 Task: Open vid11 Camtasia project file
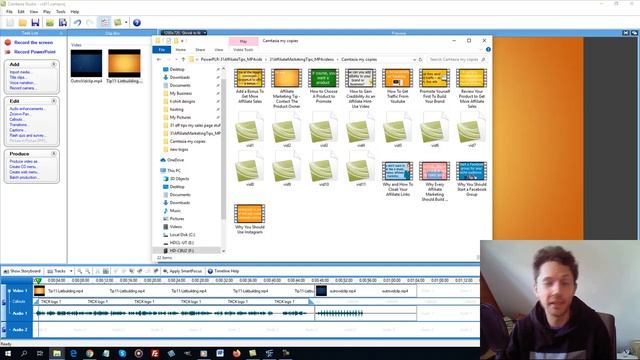(360, 170)
